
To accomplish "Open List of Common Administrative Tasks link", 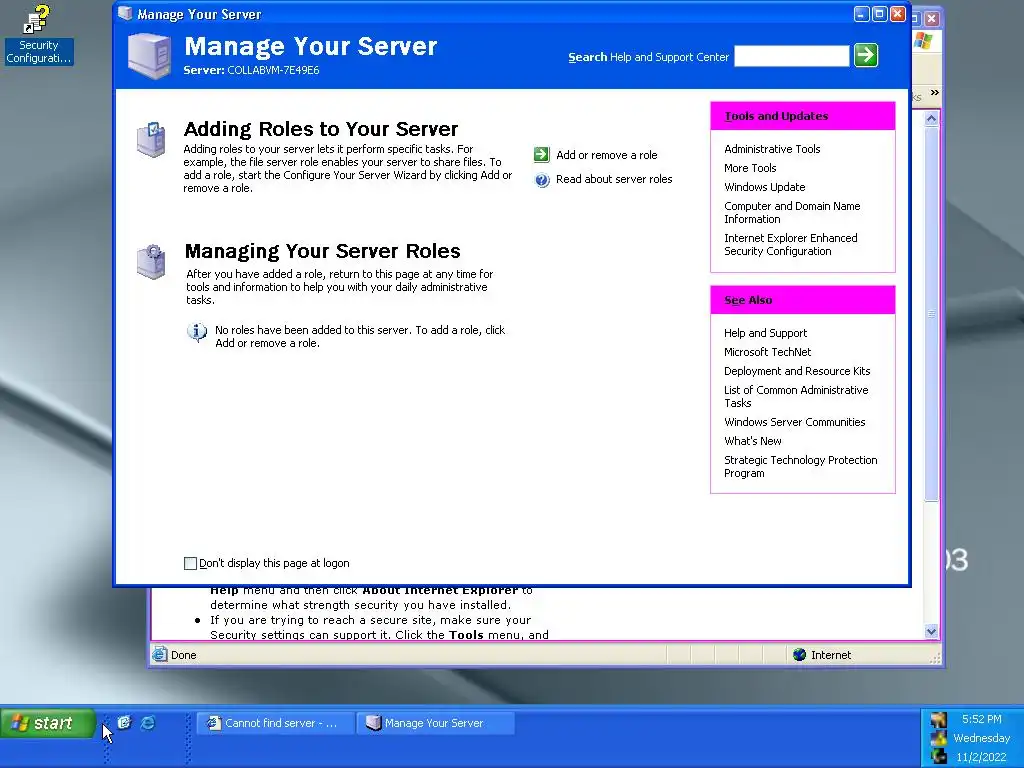I will pyautogui.click(x=796, y=396).
